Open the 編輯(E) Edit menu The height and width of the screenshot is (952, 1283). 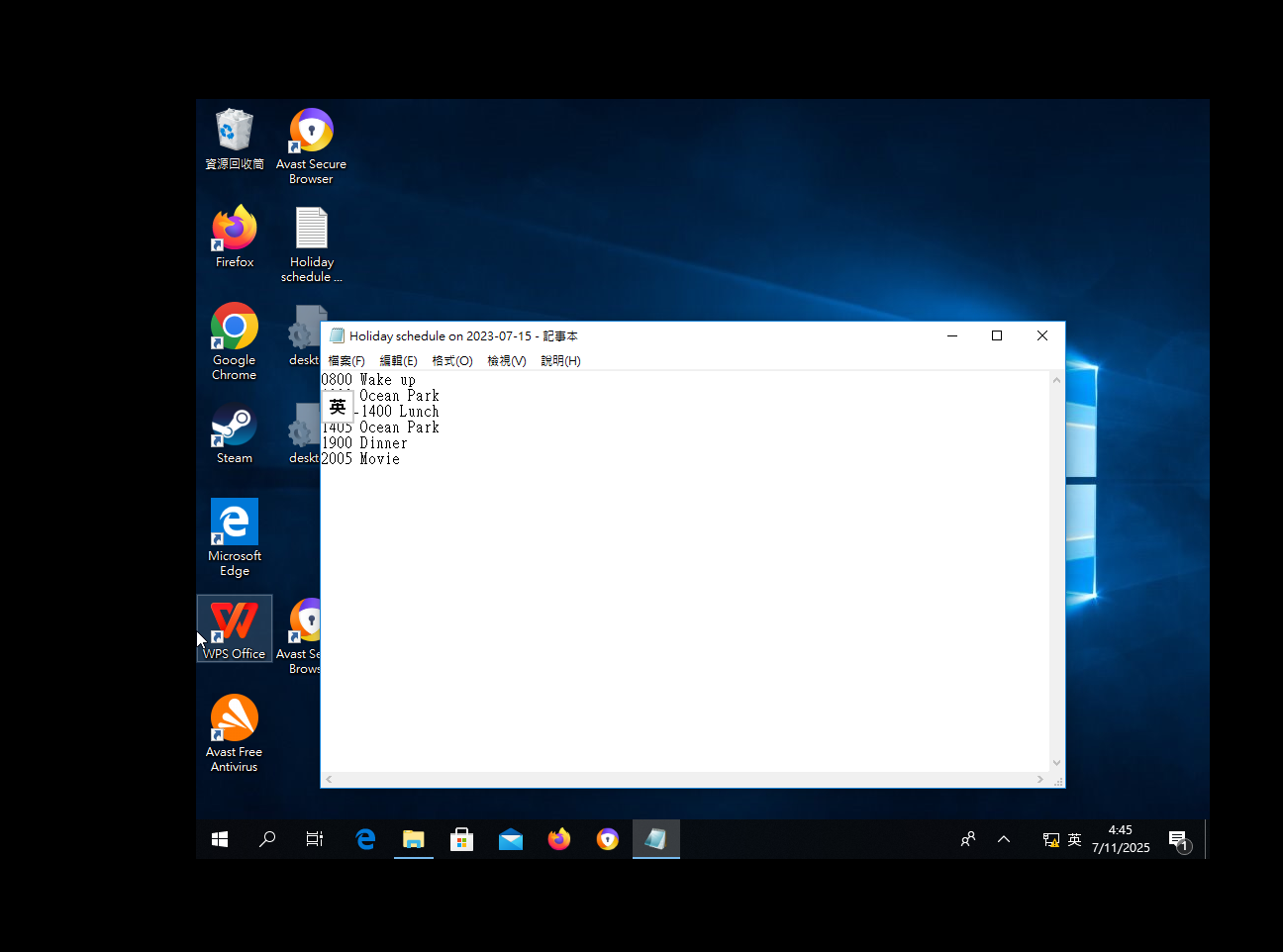pos(398,361)
